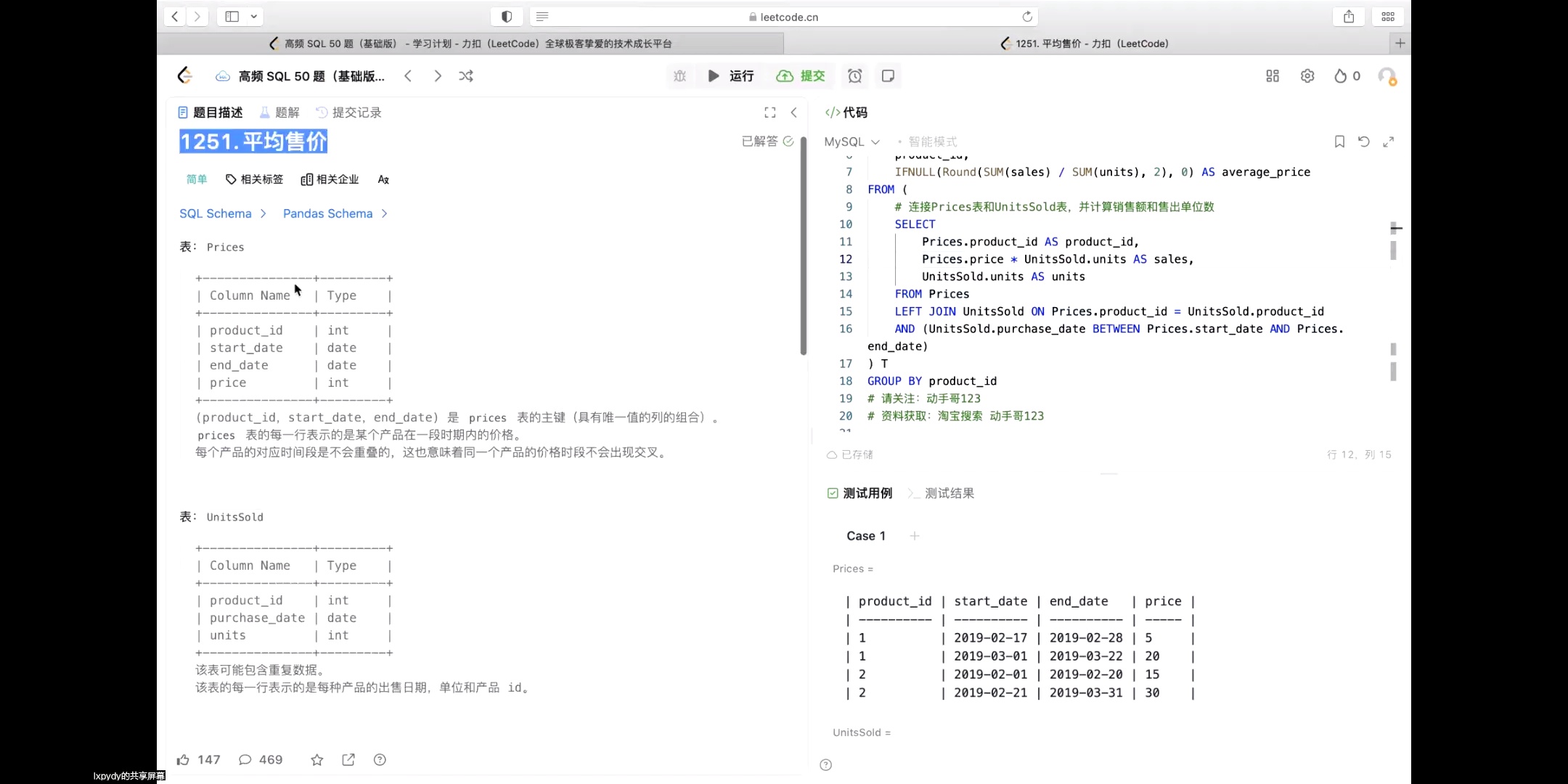Collapse the problem description panel
The height and width of the screenshot is (784, 1568).
794,113
